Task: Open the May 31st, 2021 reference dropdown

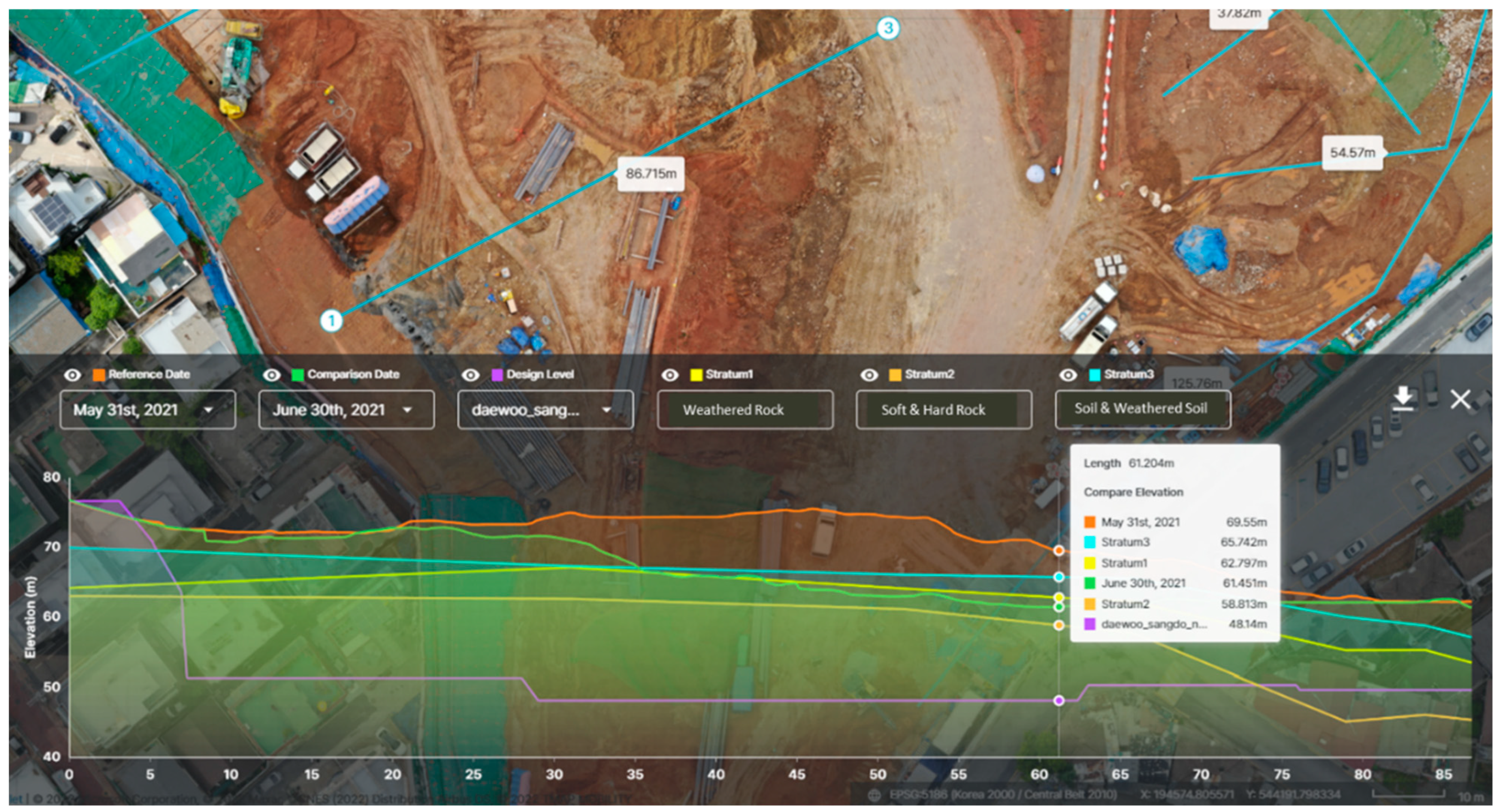Action: click(147, 410)
